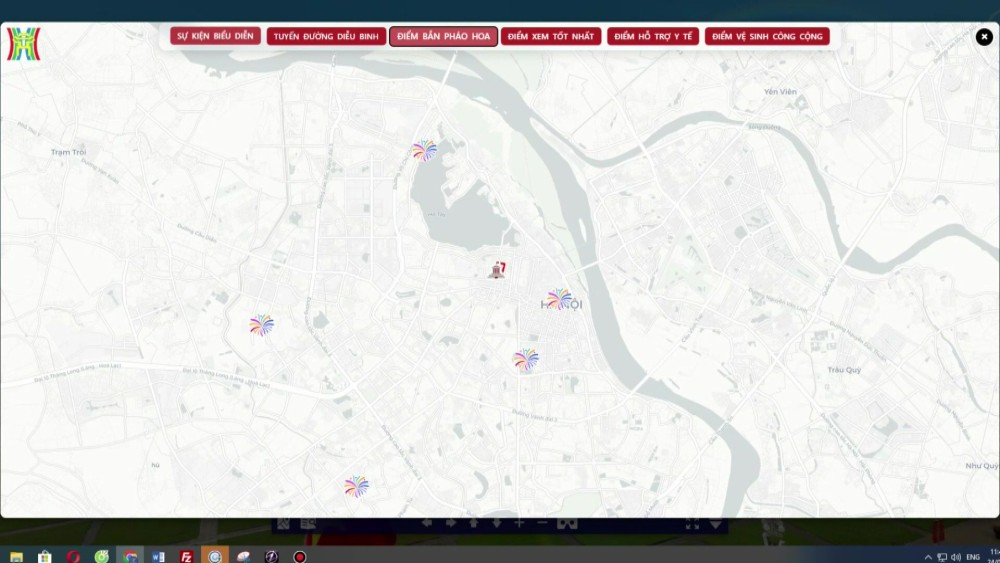The height and width of the screenshot is (563, 1000).
Task: Close the map overlay with X button
Action: pos(984,37)
